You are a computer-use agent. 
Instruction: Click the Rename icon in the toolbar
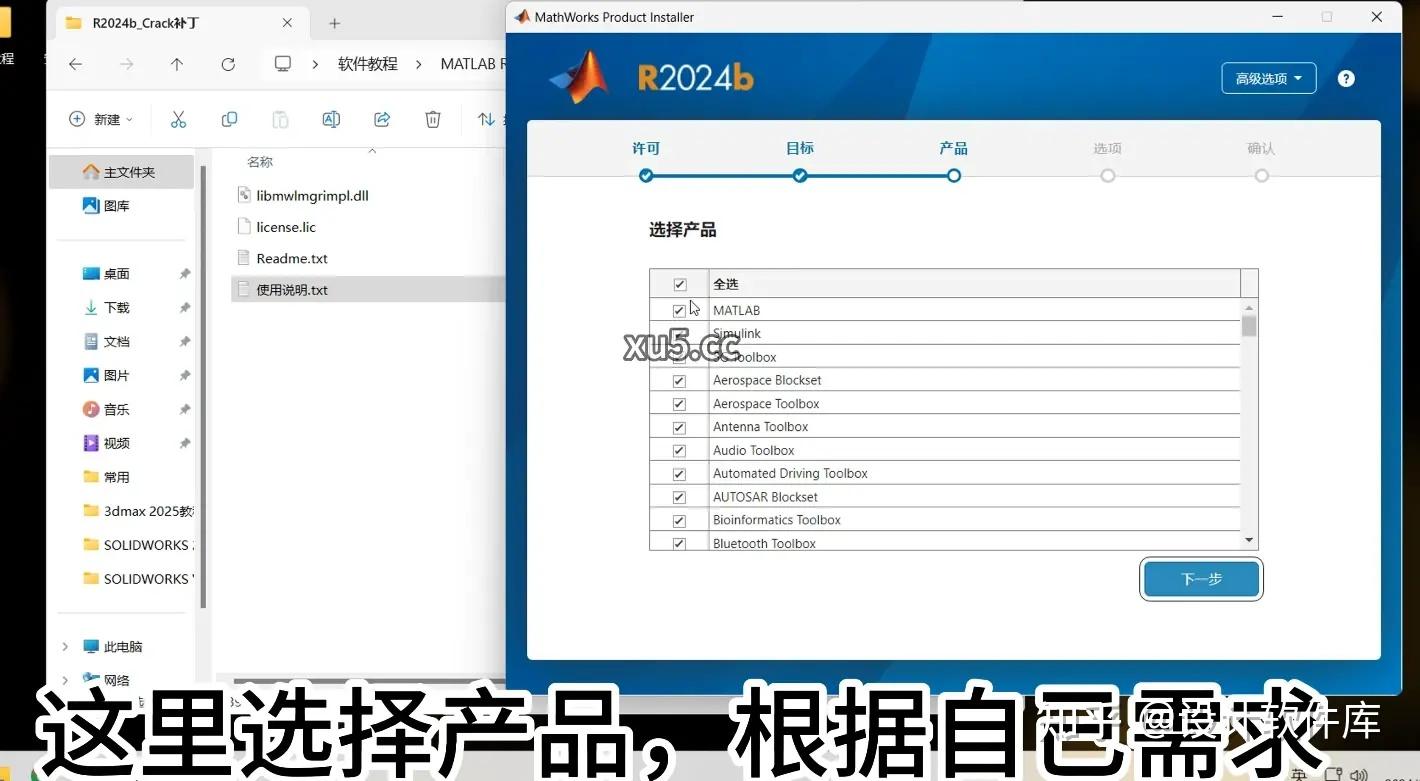coord(331,119)
